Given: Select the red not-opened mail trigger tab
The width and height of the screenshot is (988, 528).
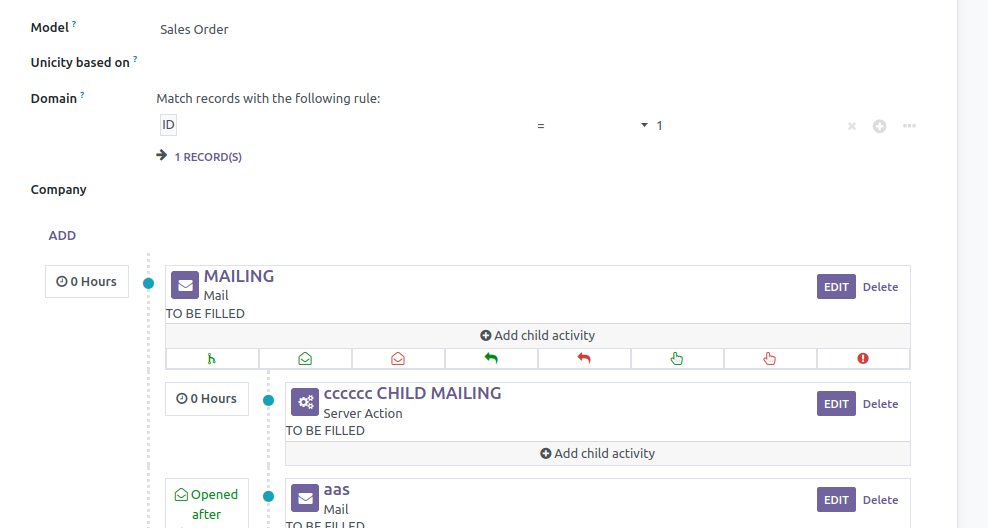Looking at the screenshot, I should tap(398, 359).
